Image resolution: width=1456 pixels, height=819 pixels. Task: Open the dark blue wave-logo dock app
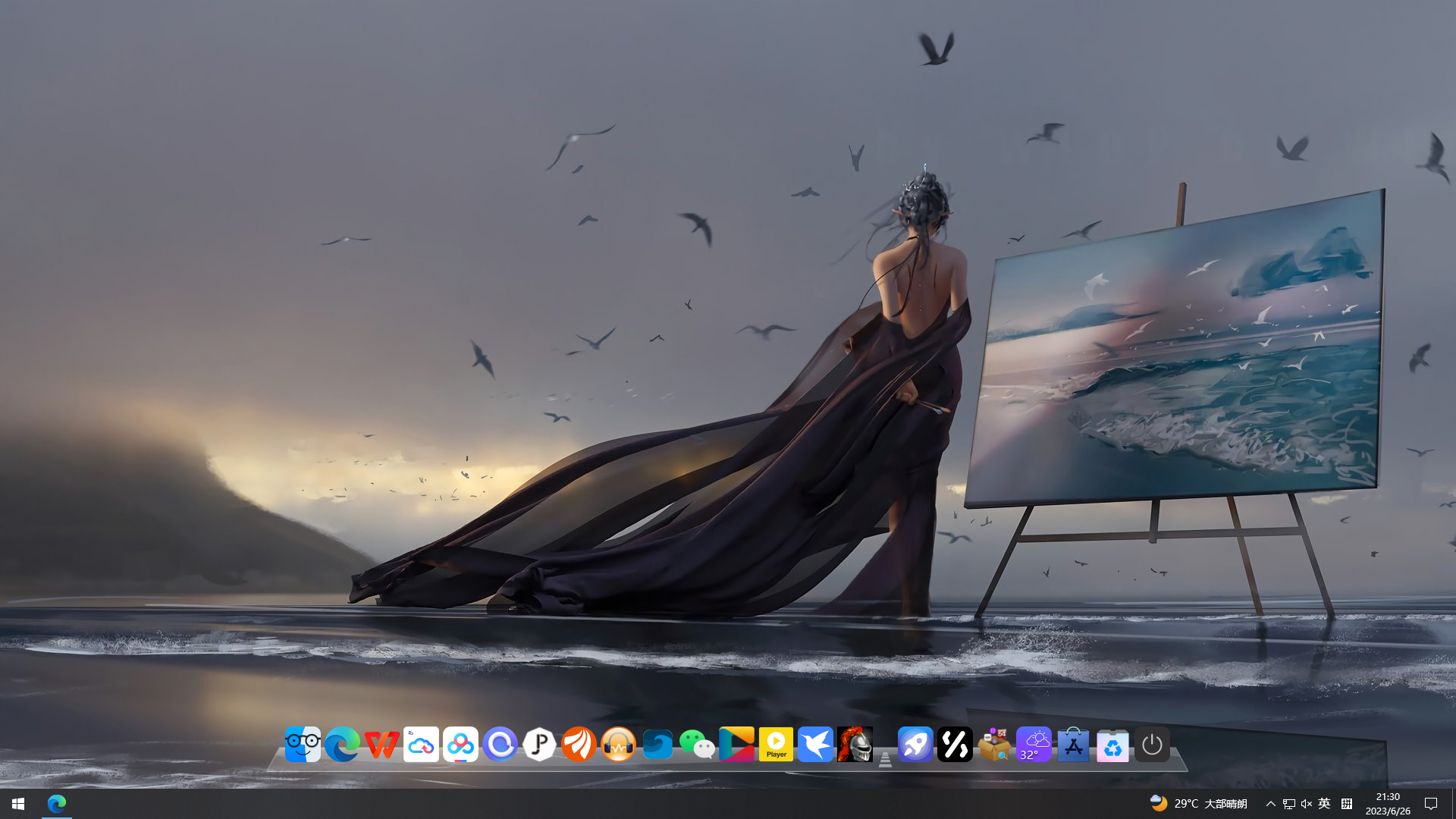[657, 745]
